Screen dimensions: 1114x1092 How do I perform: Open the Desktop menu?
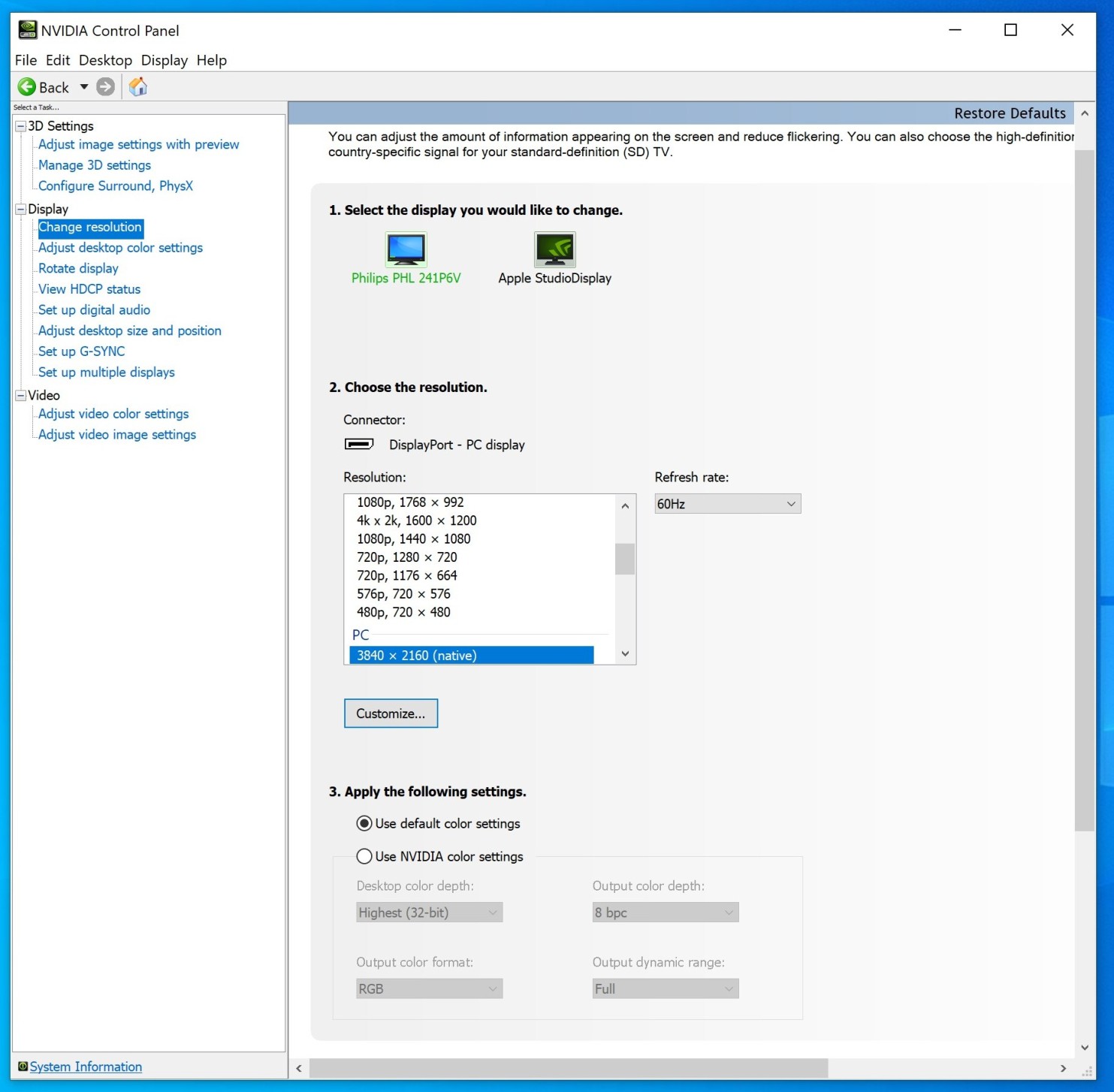[x=105, y=60]
